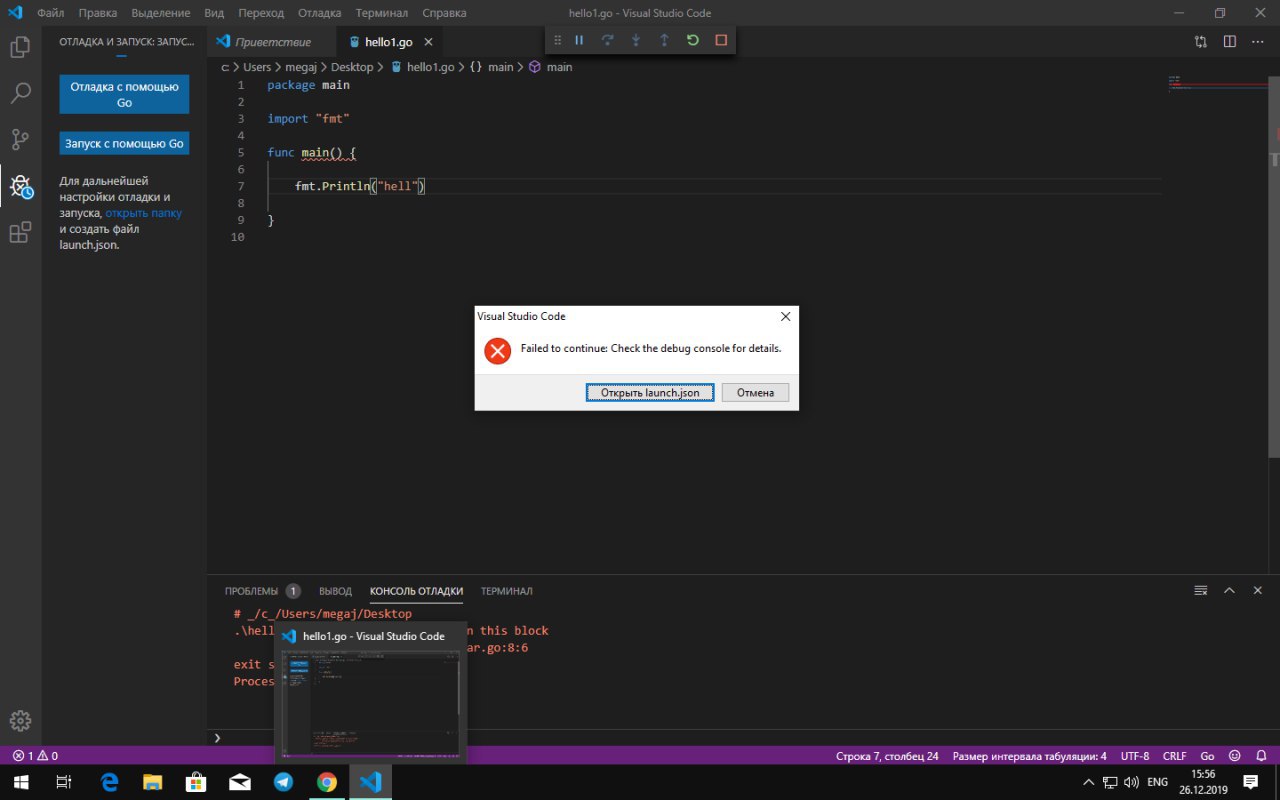Close the bottom panel
The image size is (1280, 800).
click(1258, 591)
